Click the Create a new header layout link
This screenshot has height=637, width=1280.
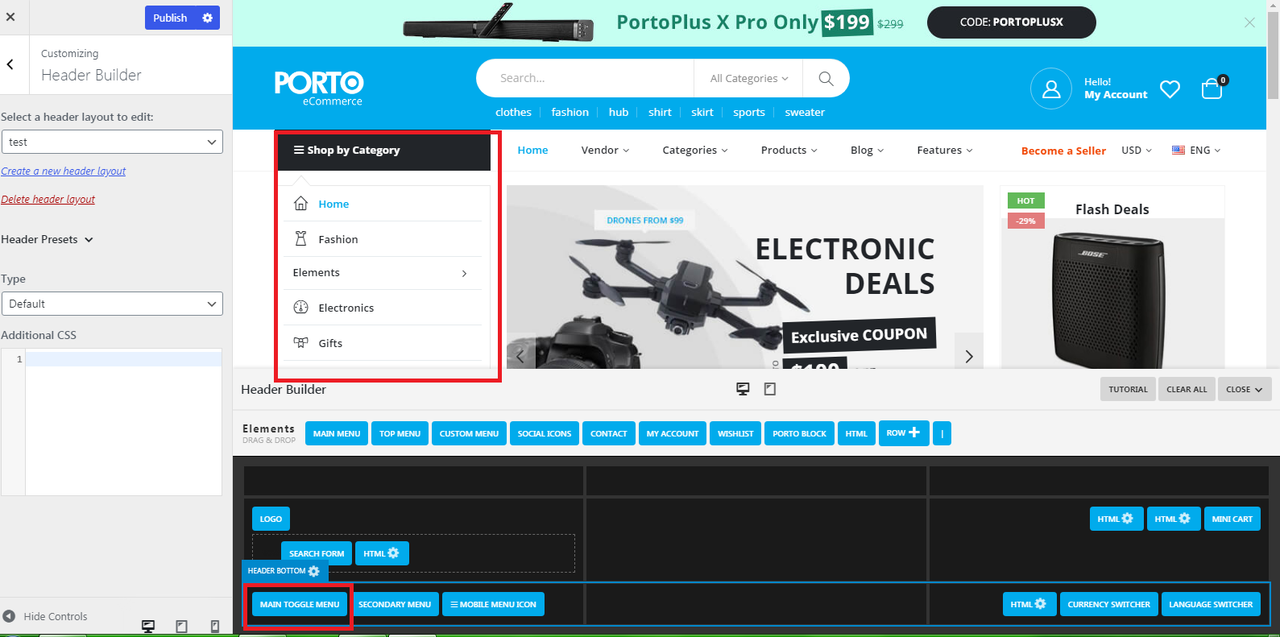(64, 171)
